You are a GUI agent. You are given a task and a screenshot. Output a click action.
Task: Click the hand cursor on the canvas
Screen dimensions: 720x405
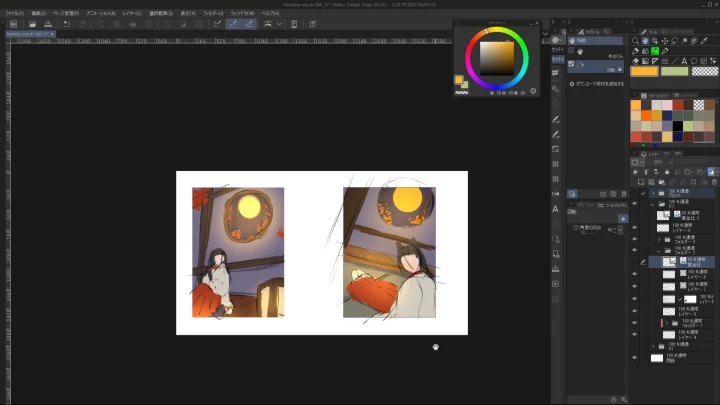pos(436,347)
